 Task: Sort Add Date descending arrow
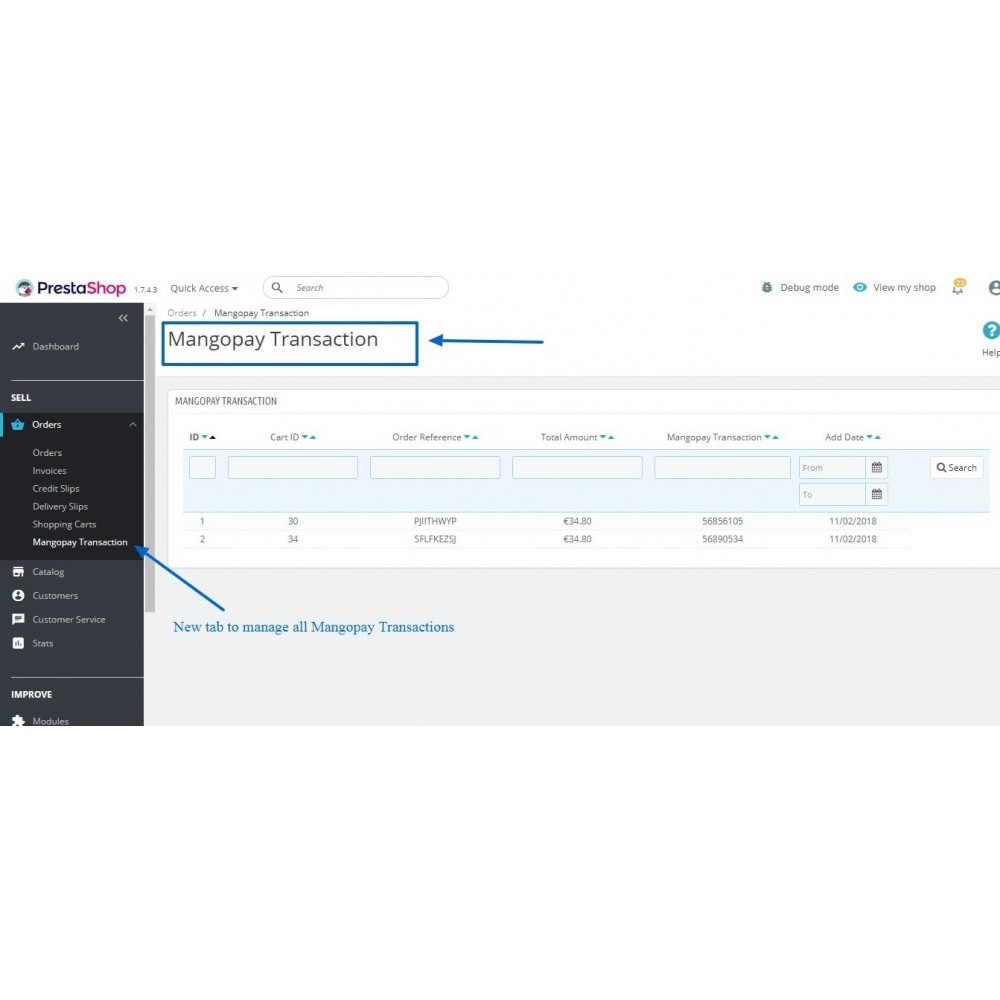(x=869, y=438)
